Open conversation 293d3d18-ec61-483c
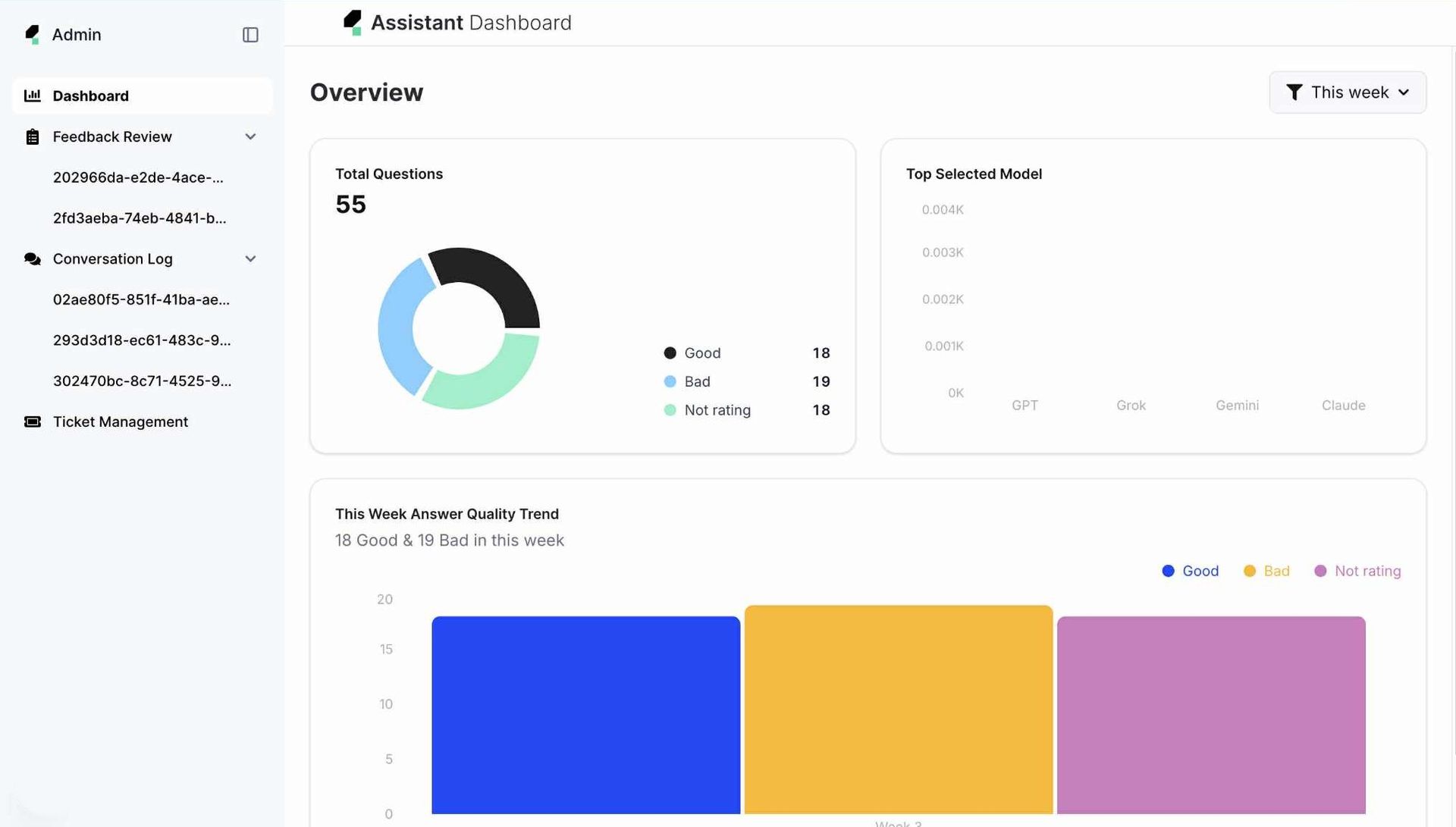1456x827 pixels. click(x=142, y=340)
